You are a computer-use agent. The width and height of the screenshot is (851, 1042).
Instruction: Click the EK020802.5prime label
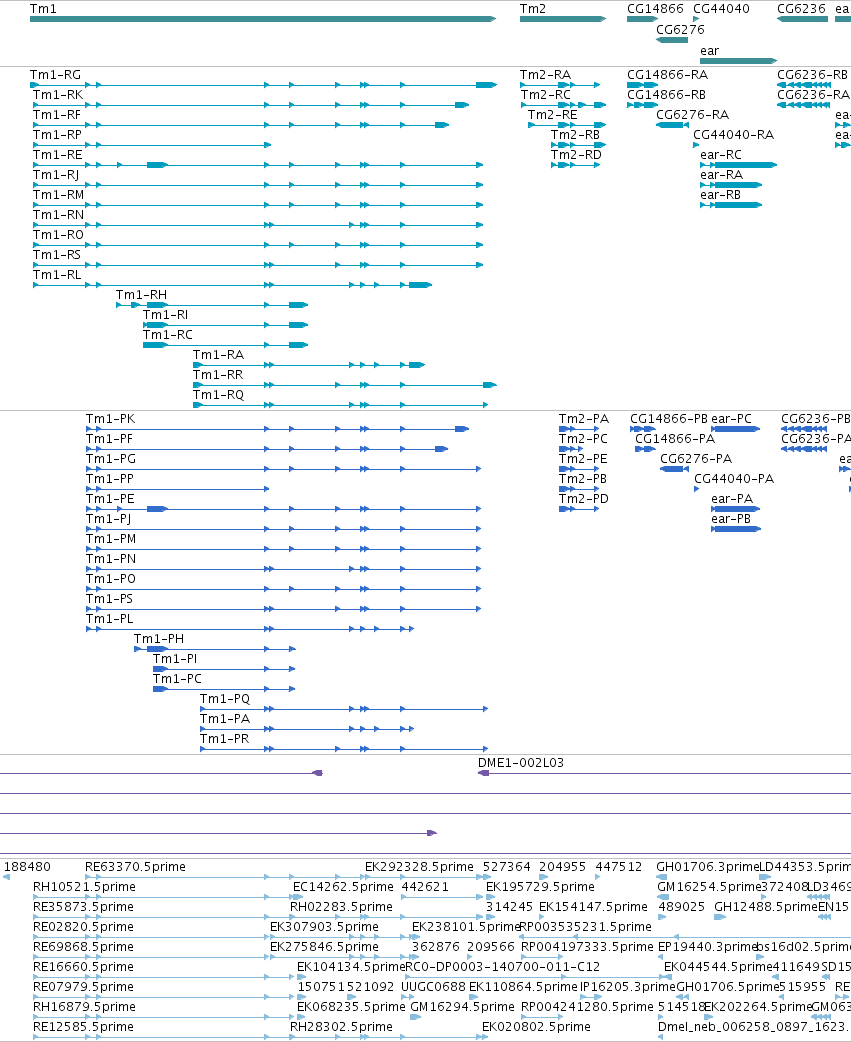[x=536, y=1026]
